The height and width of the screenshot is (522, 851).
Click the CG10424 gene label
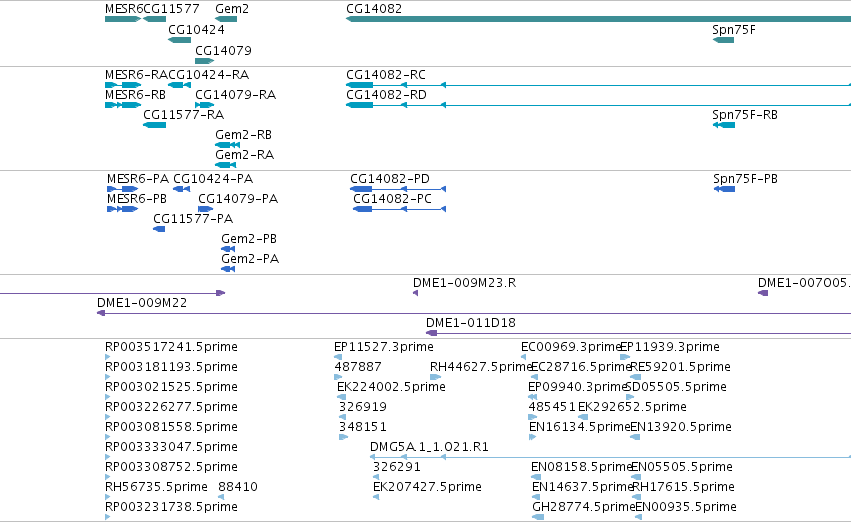[196, 30]
